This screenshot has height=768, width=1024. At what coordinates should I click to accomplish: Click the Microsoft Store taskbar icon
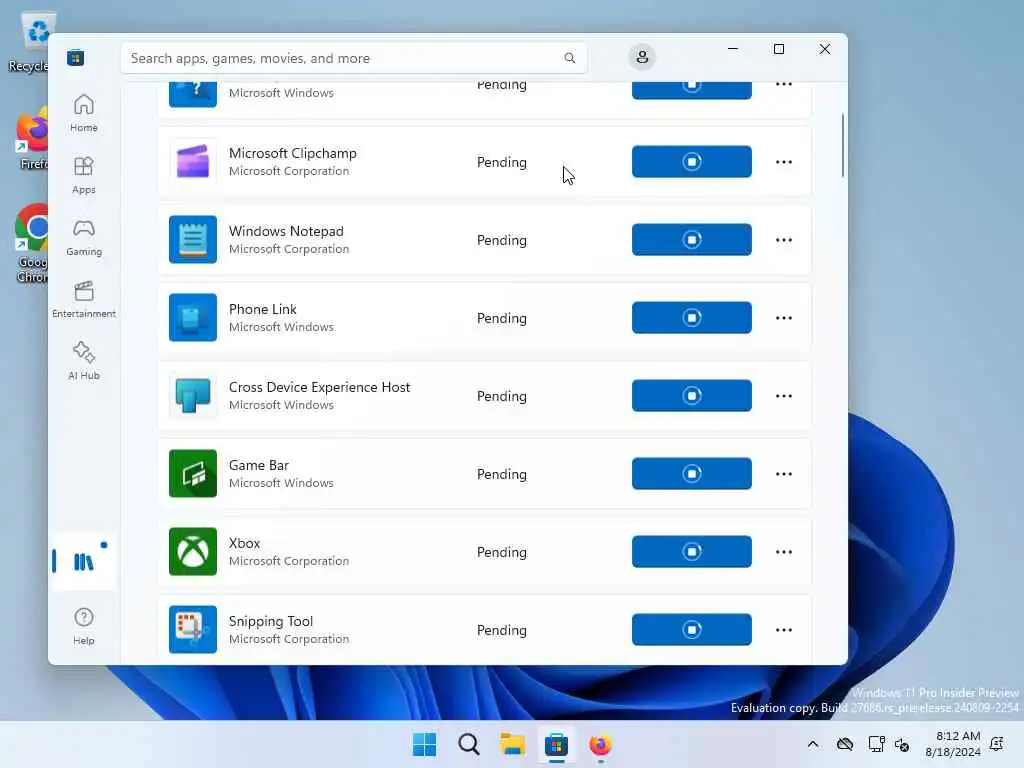click(x=556, y=744)
